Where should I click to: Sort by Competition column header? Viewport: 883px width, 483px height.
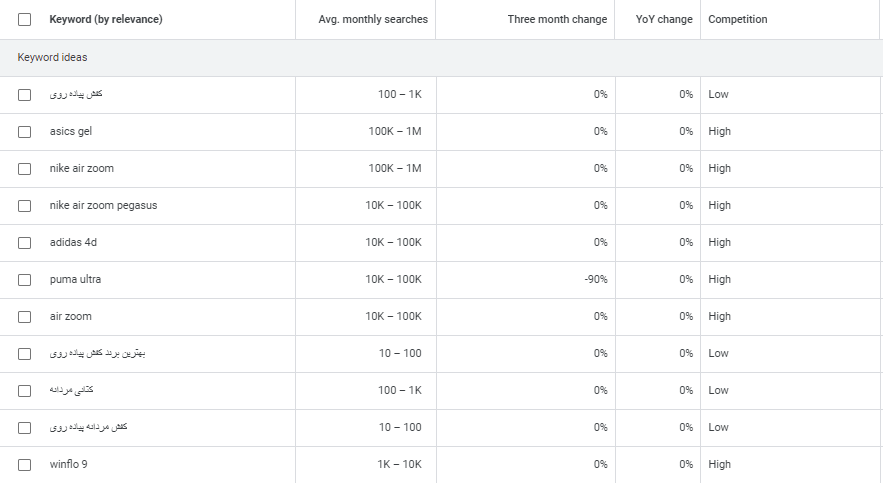(x=738, y=20)
